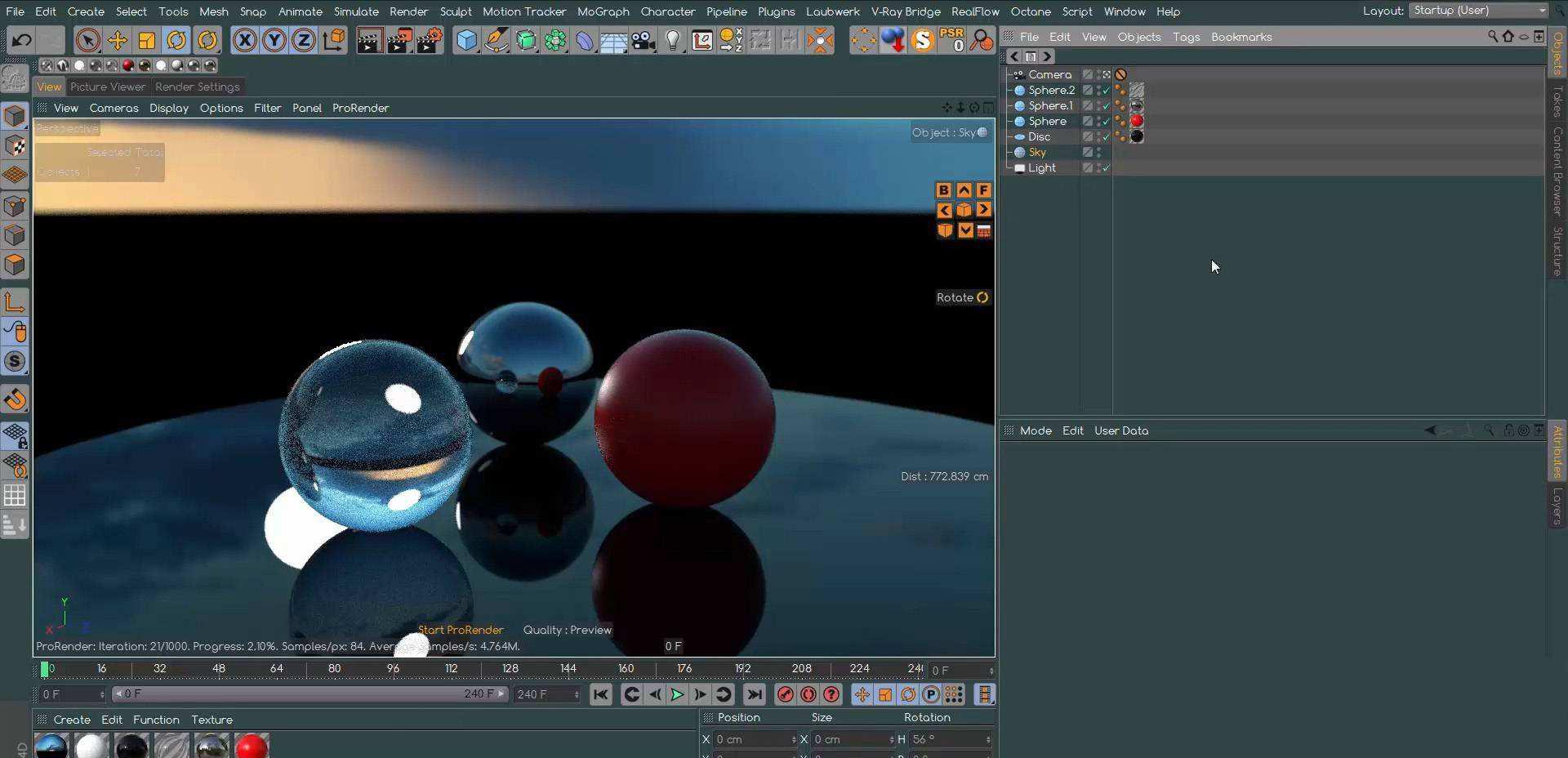Click the eye icon in Object Manager header
The image size is (1568, 758).
tap(1524, 37)
